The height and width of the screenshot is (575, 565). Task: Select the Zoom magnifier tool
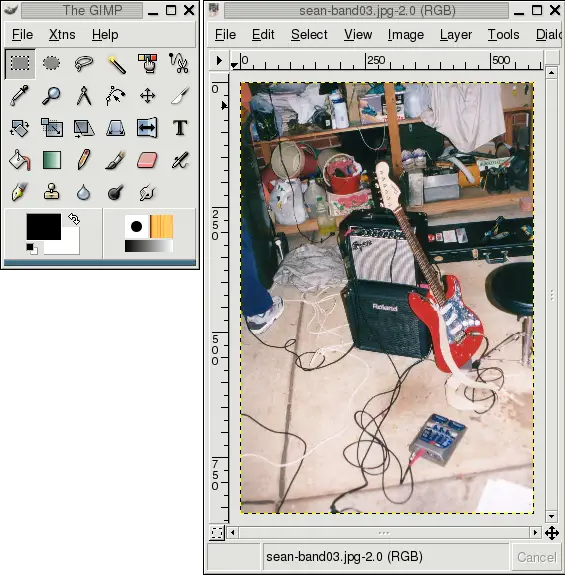click(52, 96)
